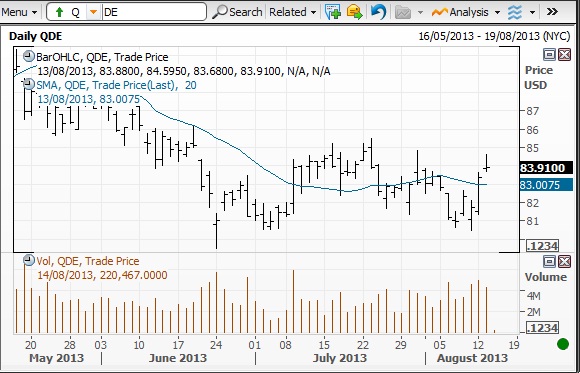Click the June 2013 label on the time axis
580x373 pixels.
click(x=178, y=358)
